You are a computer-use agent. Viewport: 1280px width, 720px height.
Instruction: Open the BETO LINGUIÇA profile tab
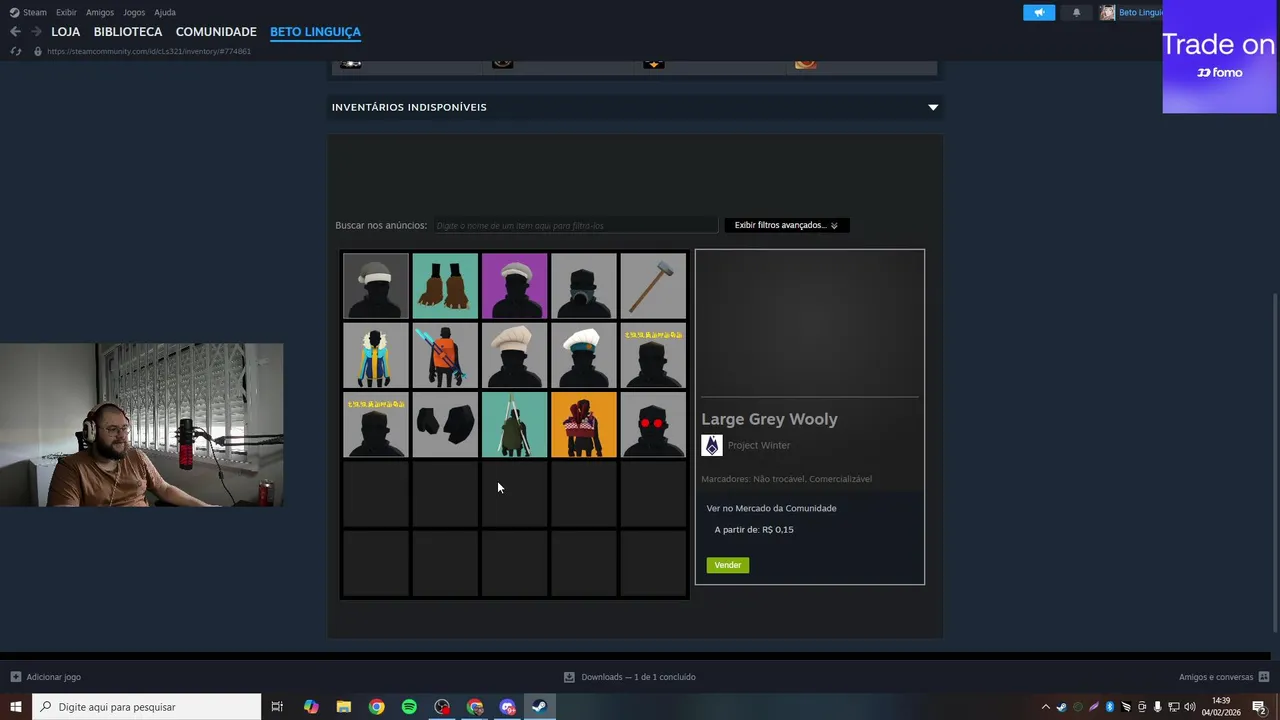(315, 32)
